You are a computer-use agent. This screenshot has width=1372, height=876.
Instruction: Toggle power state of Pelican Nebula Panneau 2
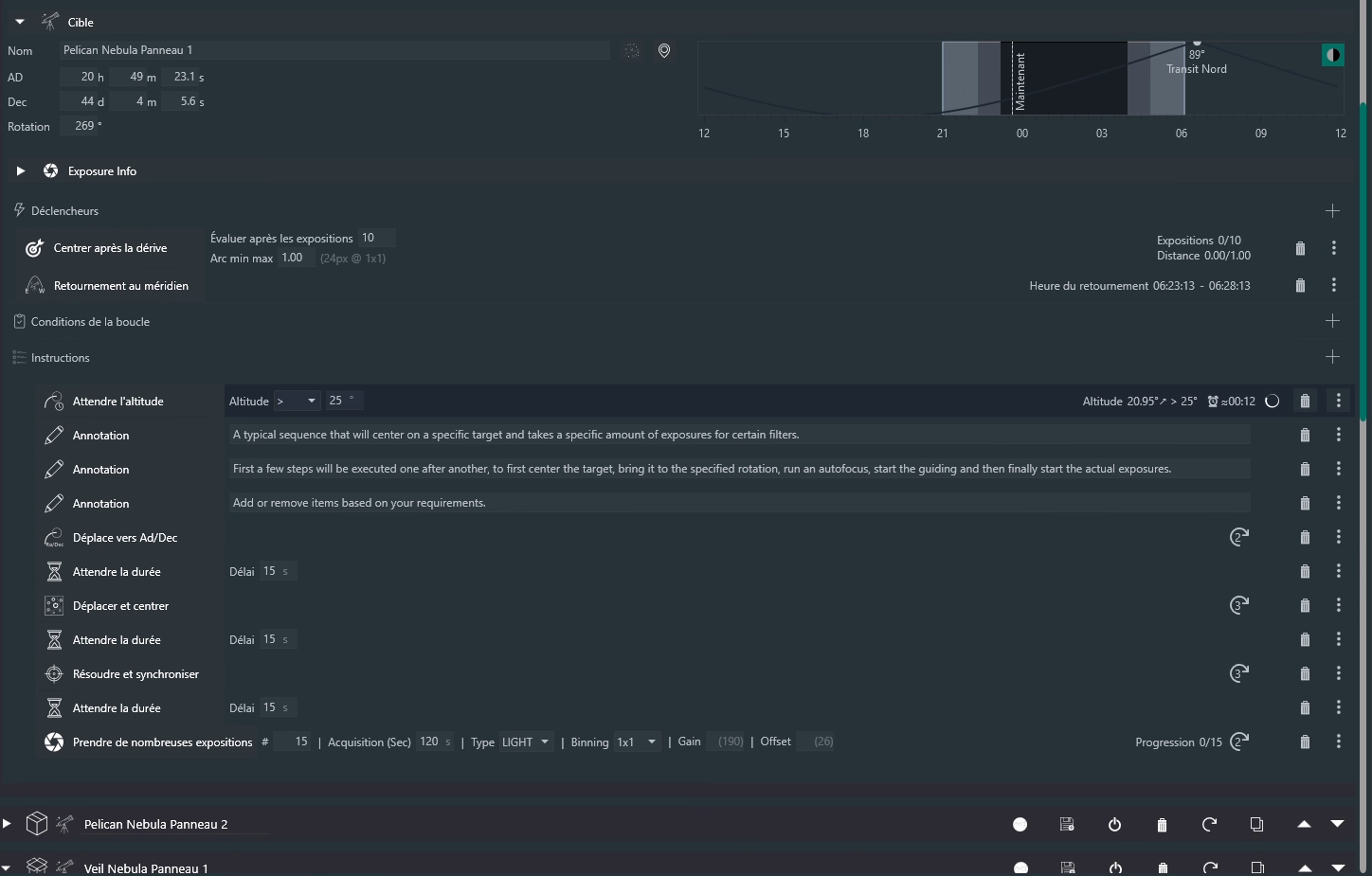[x=1114, y=824]
